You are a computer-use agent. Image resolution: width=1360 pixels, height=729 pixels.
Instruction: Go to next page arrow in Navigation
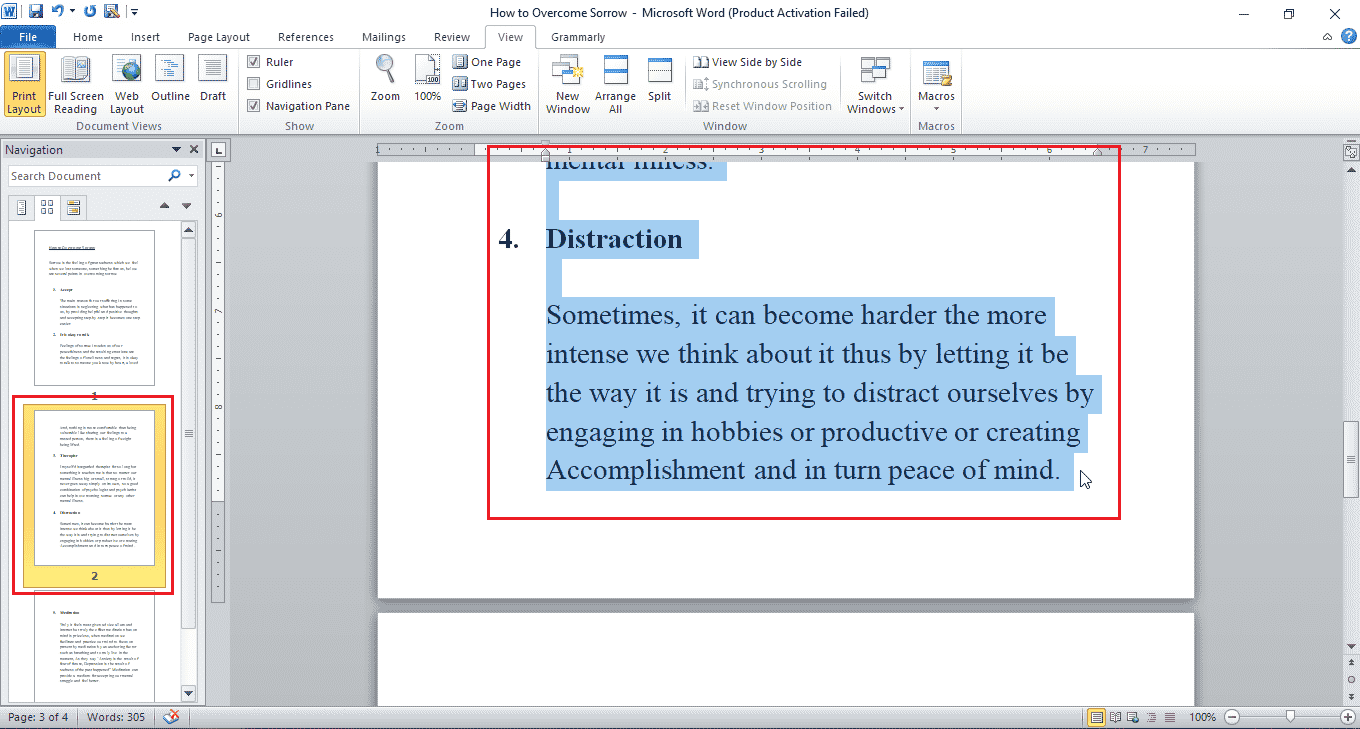[x=186, y=206]
